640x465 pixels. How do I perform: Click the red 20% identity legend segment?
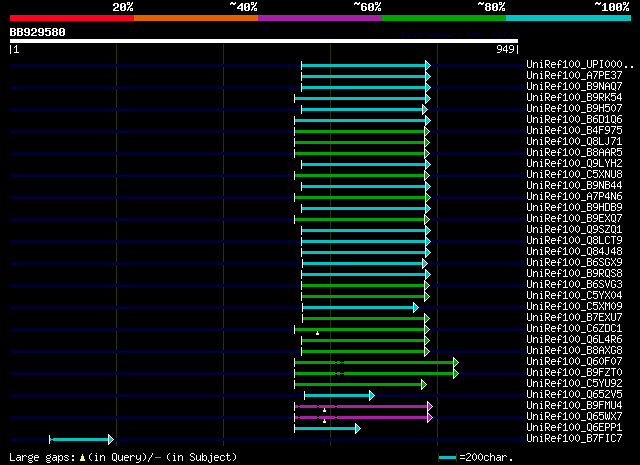pyautogui.click(x=72, y=18)
